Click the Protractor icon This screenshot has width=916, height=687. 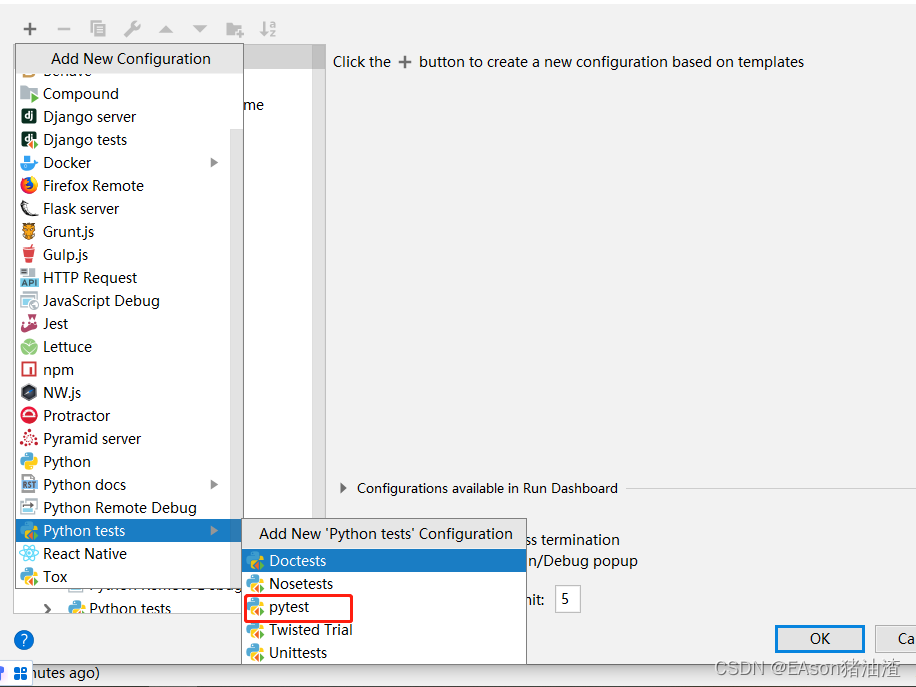29,415
